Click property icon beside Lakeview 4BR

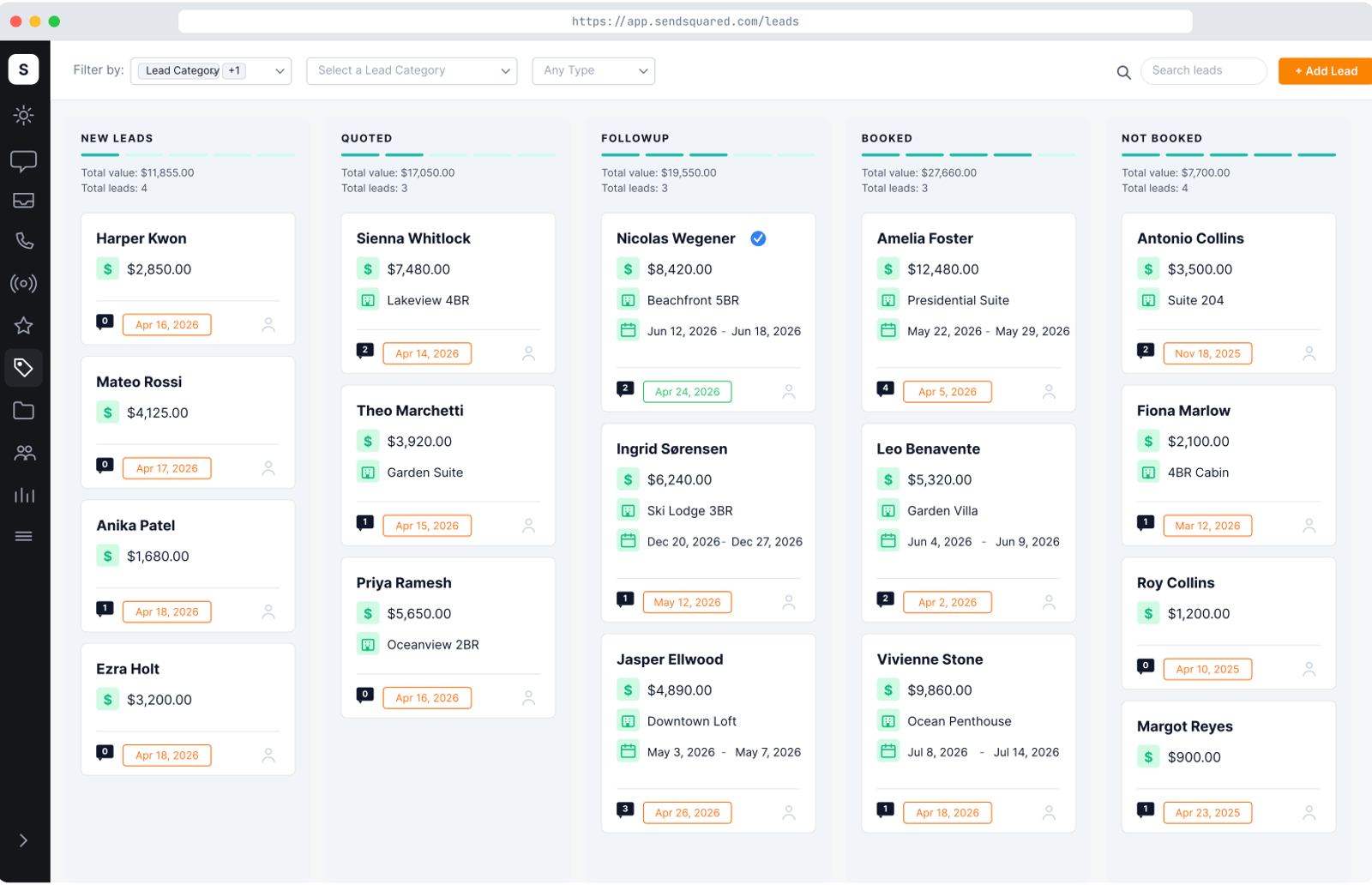(368, 300)
